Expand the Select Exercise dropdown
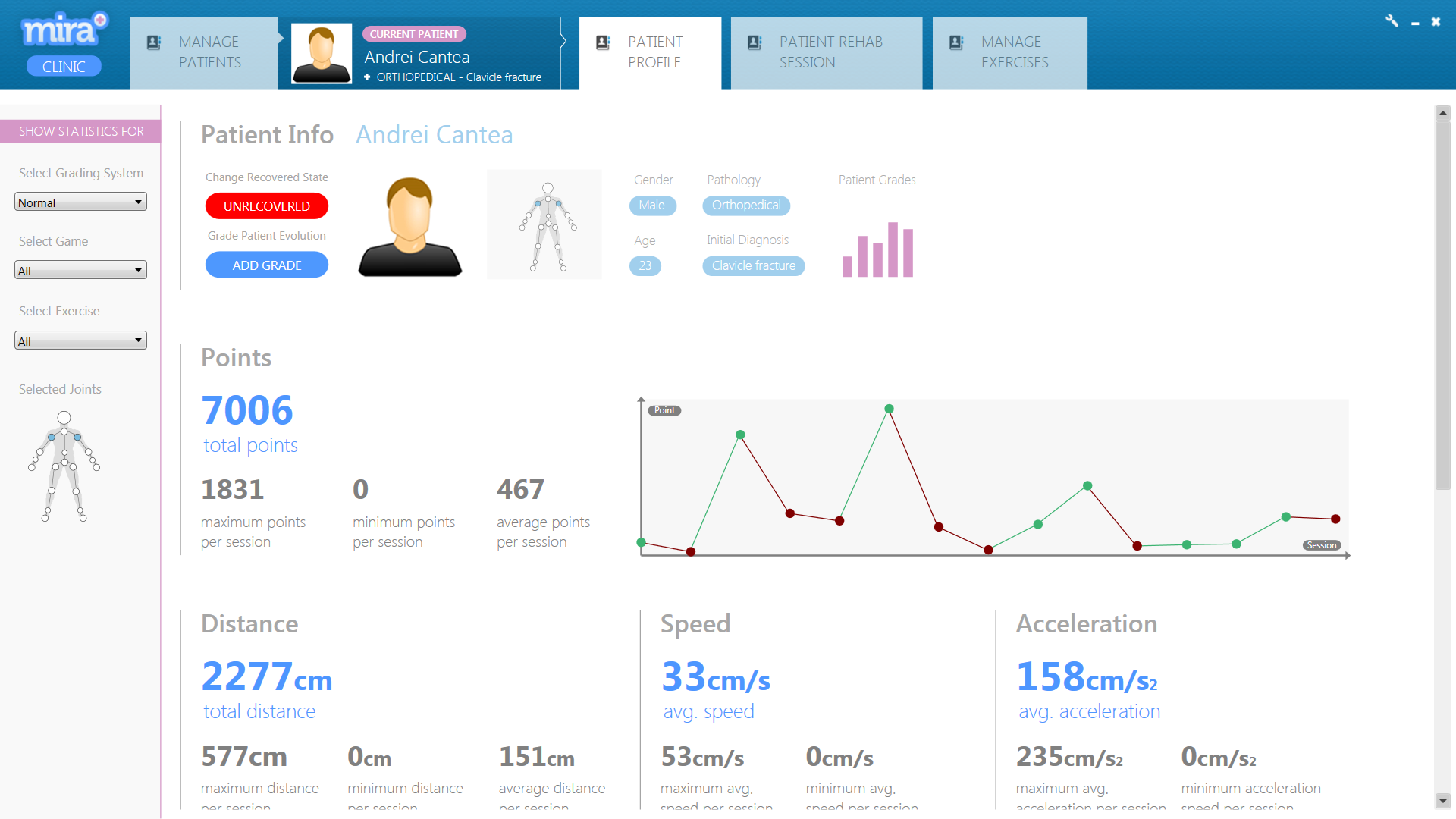This screenshot has height=819, width=1456. [x=80, y=341]
